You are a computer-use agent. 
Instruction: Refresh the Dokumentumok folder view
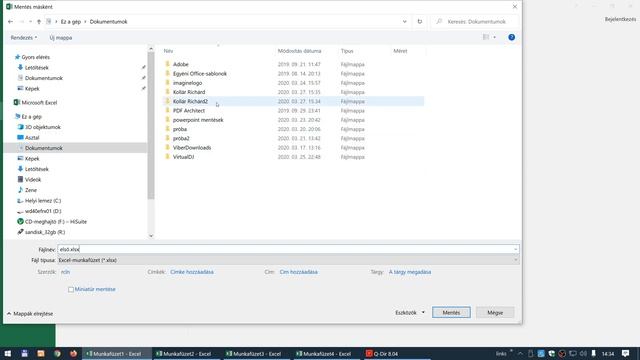click(420, 22)
